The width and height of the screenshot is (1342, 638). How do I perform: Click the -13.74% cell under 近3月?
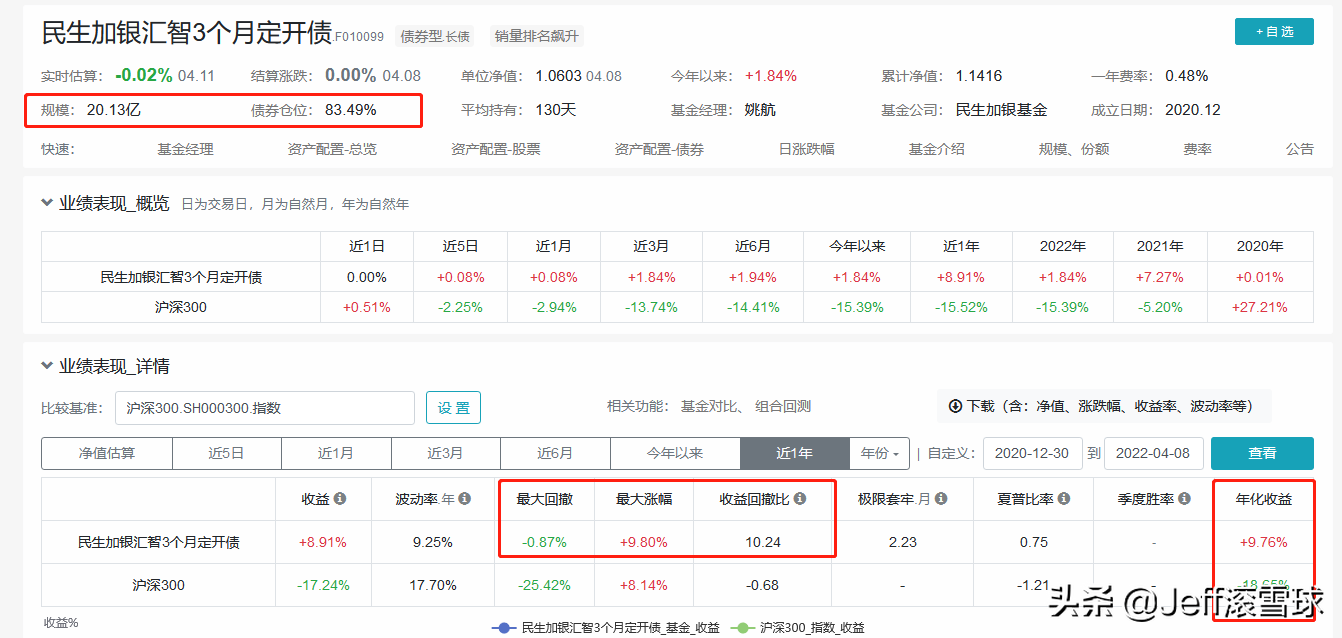pos(651,307)
